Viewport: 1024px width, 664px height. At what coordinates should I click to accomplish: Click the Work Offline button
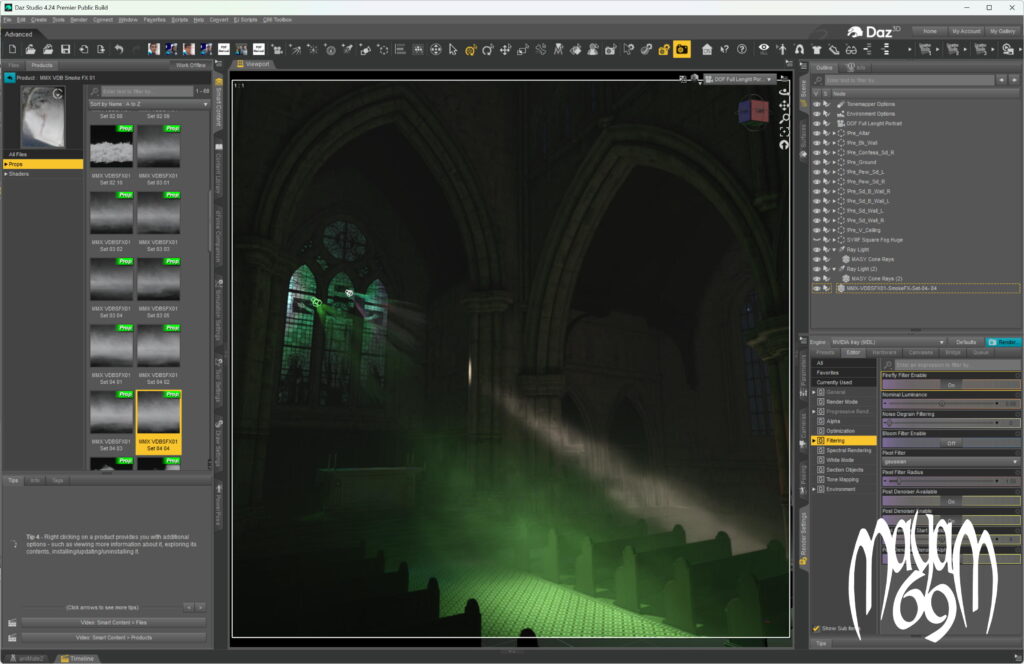tap(191, 65)
